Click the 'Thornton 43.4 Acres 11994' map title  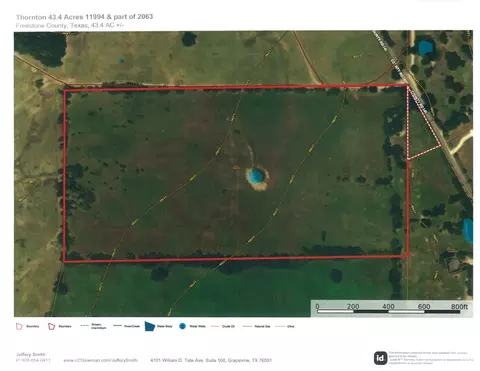(x=85, y=17)
